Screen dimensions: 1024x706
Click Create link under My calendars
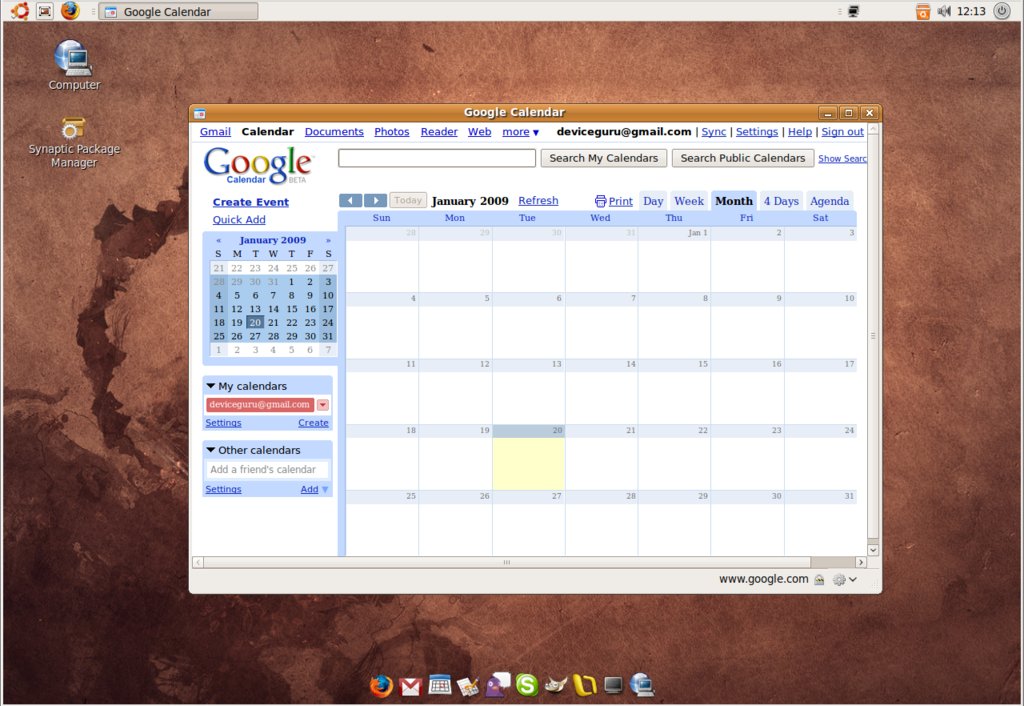click(x=313, y=423)
